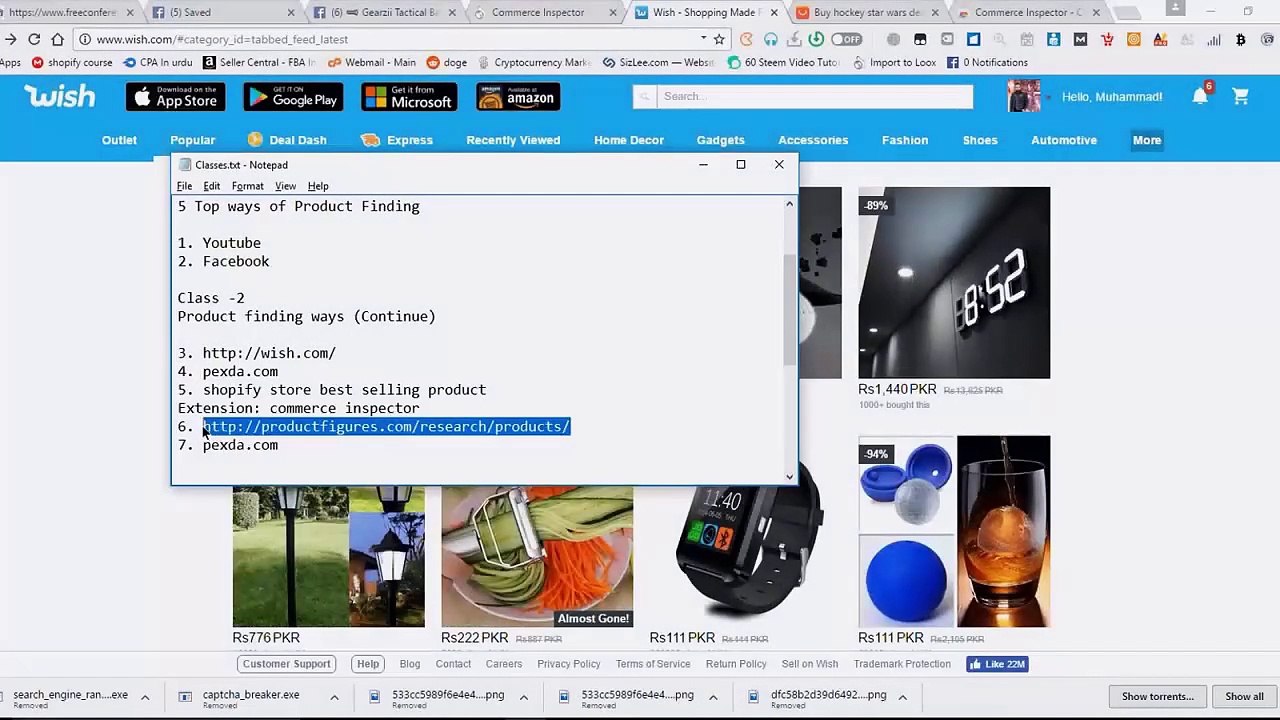Screen dimensions: 1280x720
Task: Open Notepad File menu
Action: point(184,186)
